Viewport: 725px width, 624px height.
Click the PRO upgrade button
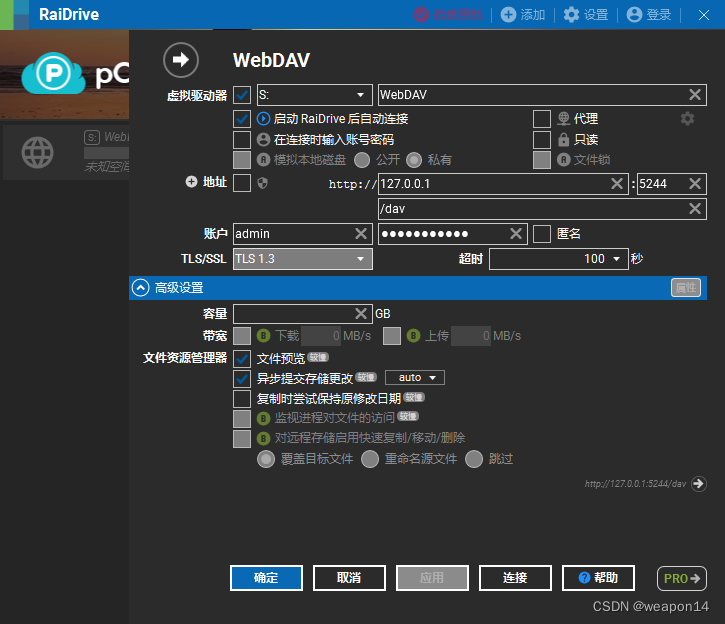pos(682,578)
